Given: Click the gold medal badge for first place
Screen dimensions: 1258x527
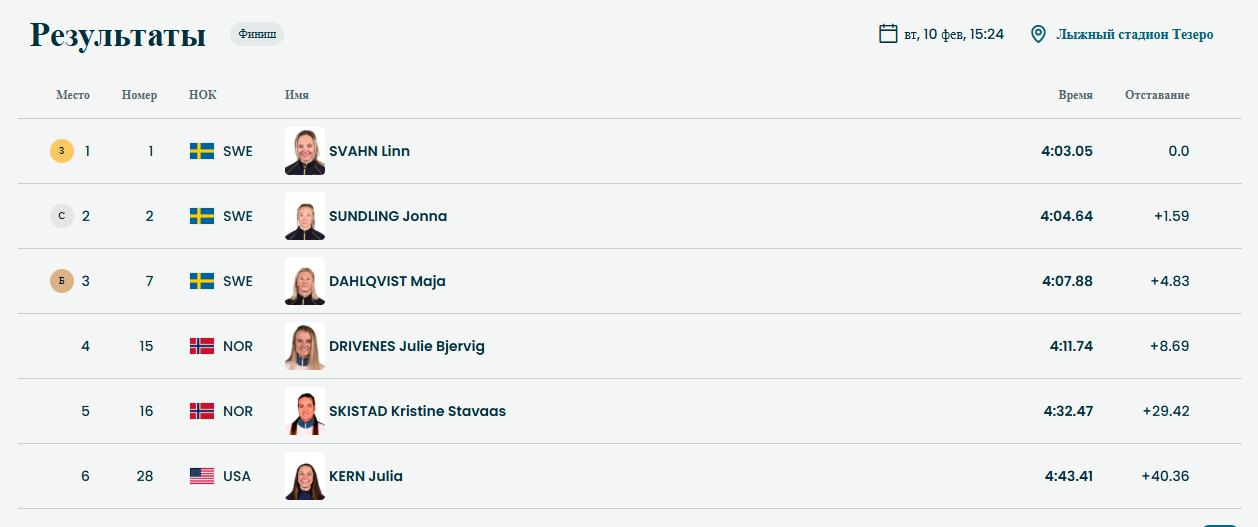Looking at the screenshot, I should (62, 151).
